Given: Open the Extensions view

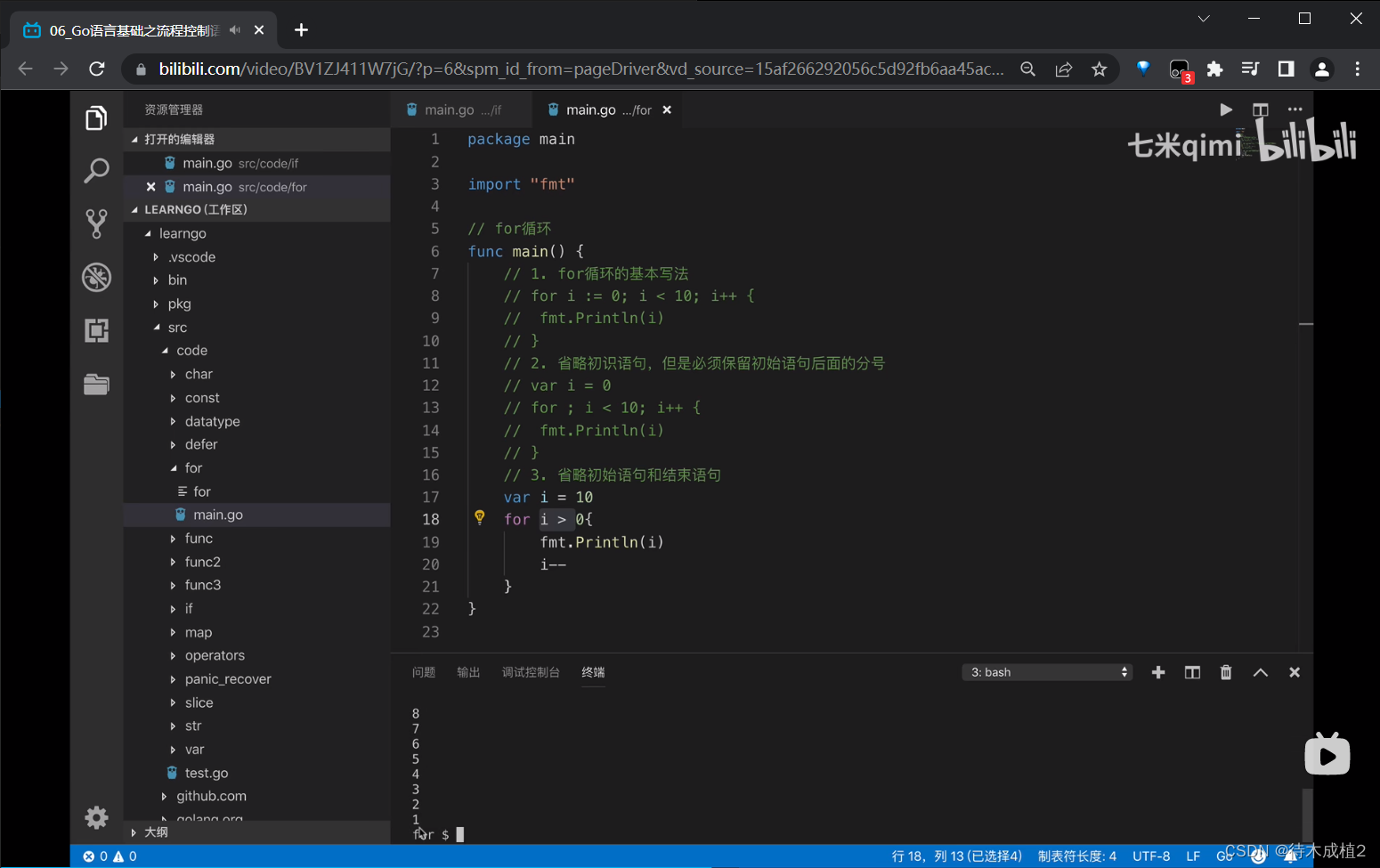Looking at the screenshot, I should [x=96, y=330].
